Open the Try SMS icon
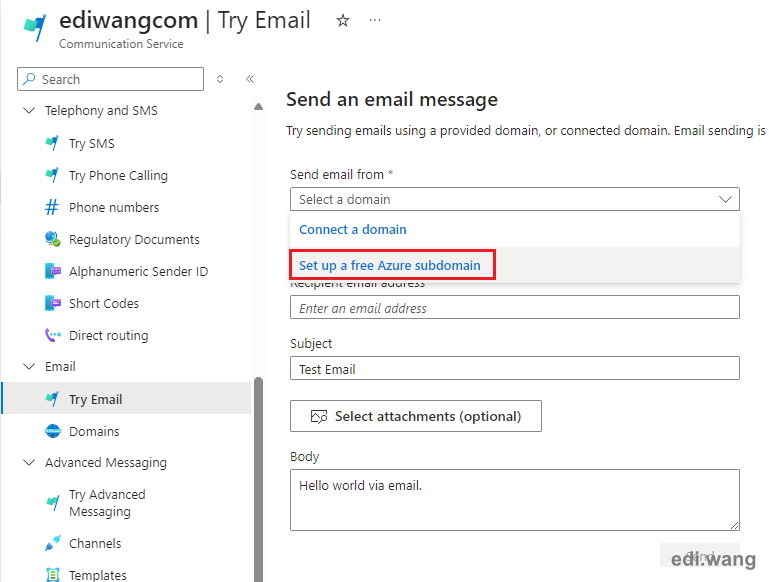The height and width of the screenshot is (582, 769). [x=52, y=143]
